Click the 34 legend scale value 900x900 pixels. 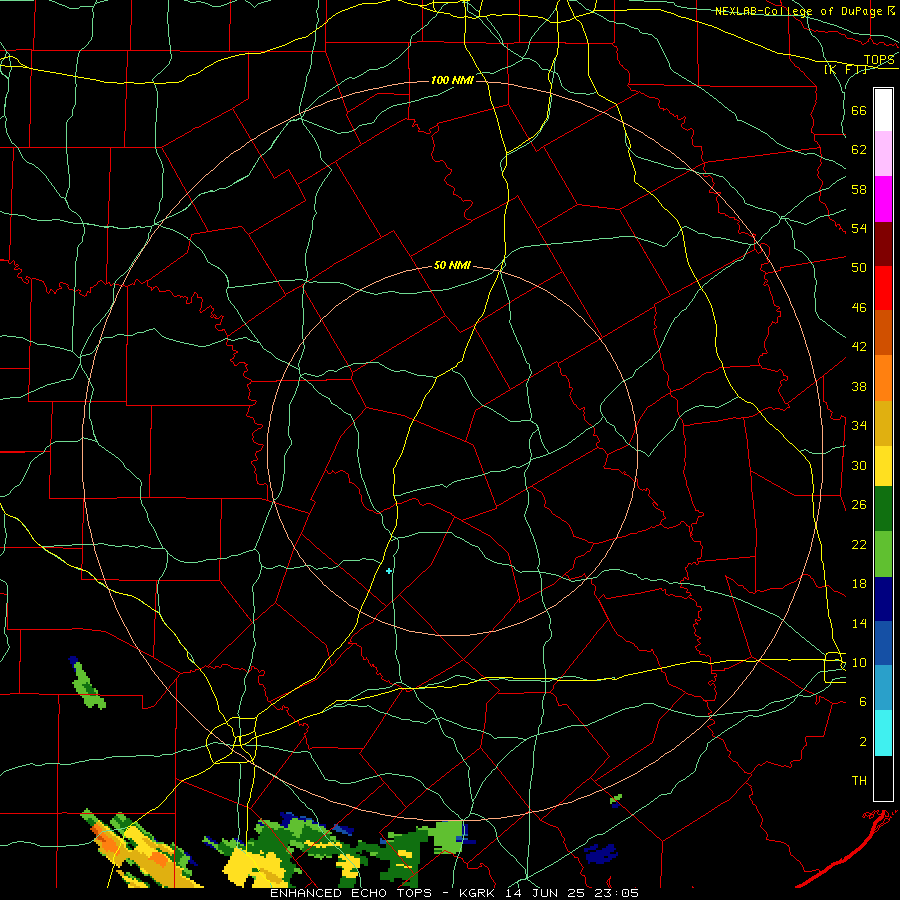pos(859,425)
